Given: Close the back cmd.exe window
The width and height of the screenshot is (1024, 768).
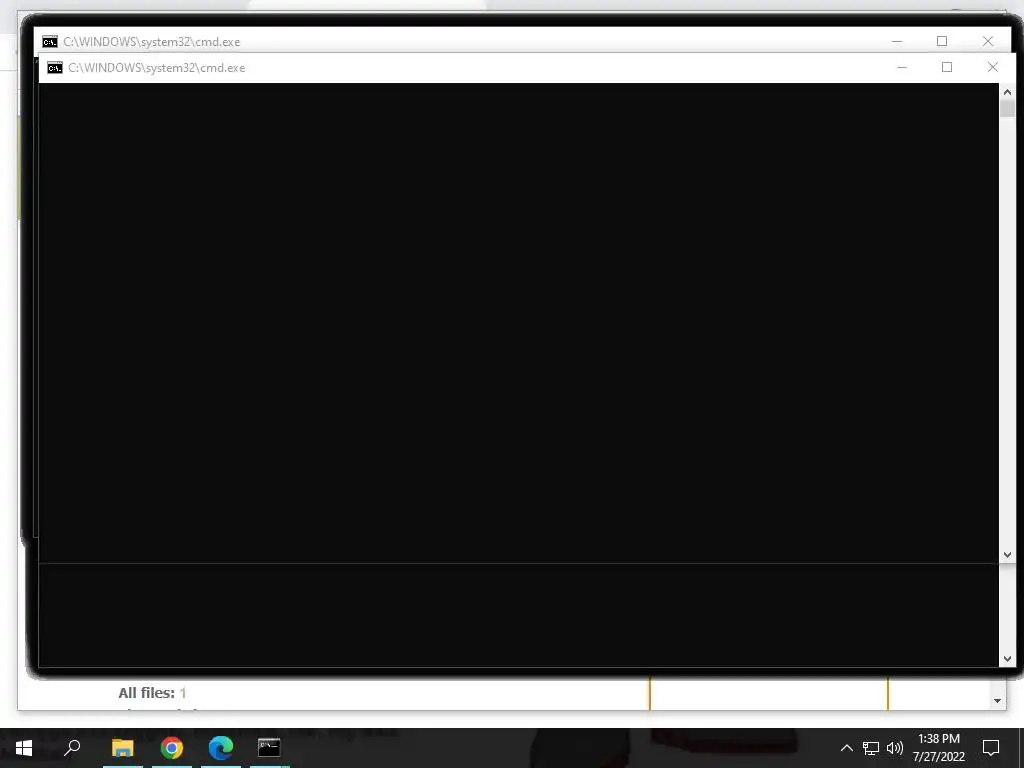Looking at the screenshot, I should (987, 41).
